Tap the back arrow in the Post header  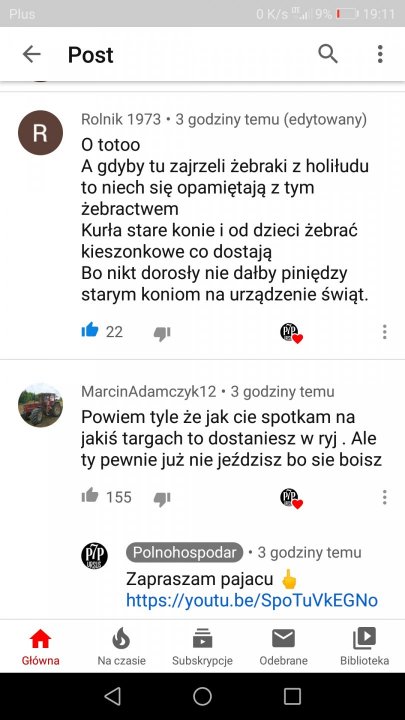click(x=32, y=54)
